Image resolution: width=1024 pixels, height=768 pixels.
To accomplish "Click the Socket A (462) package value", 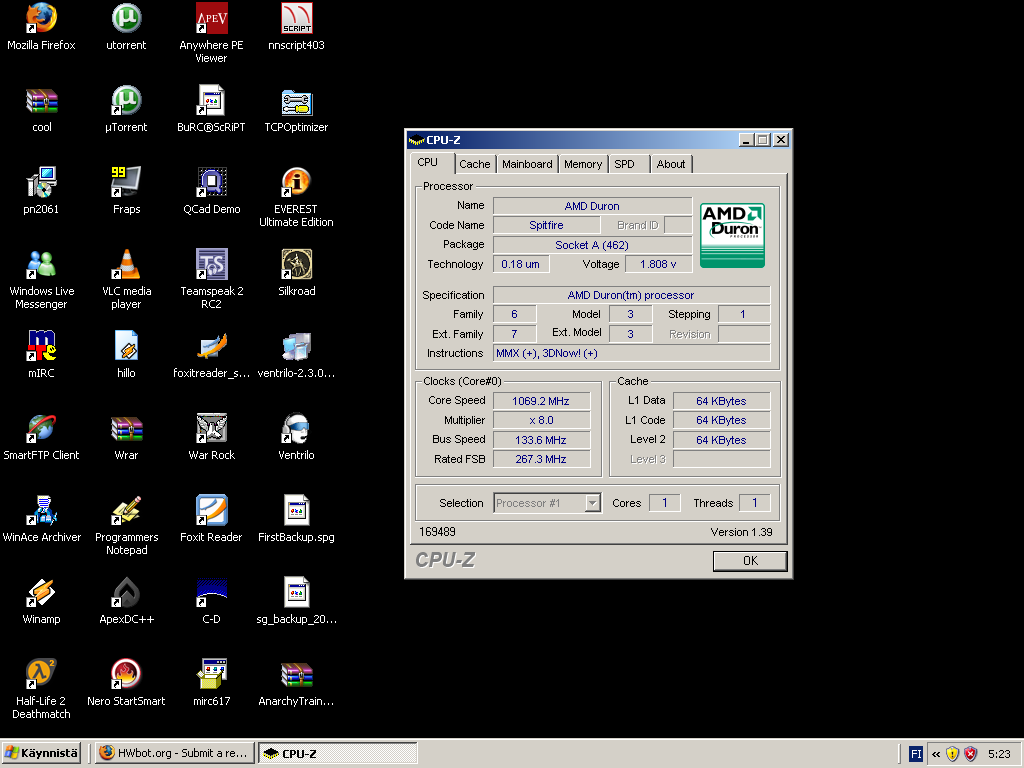I will (x=592, y=245).
